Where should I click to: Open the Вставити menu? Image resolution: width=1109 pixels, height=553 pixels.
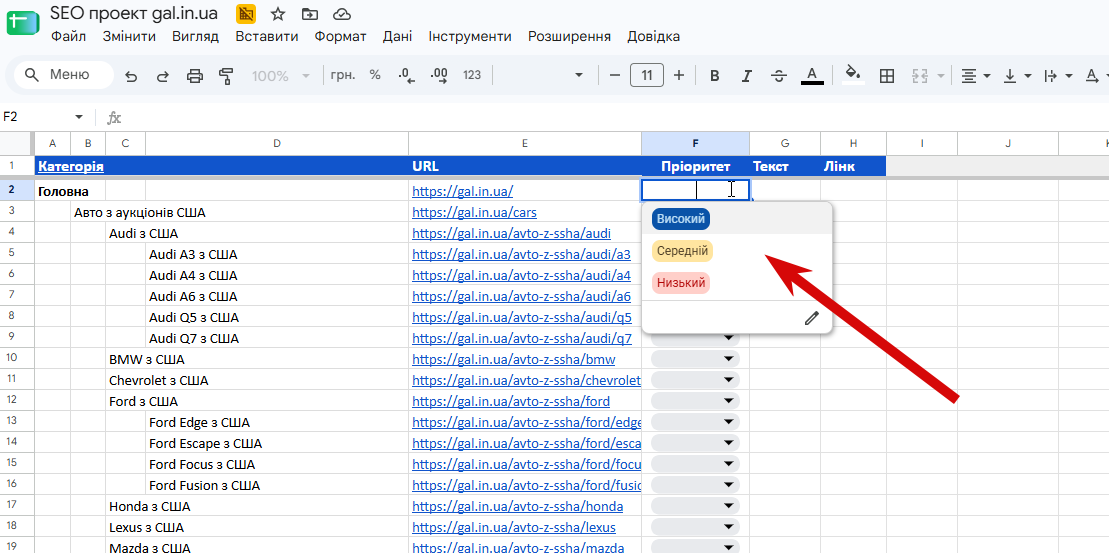[x=267, y=36]
